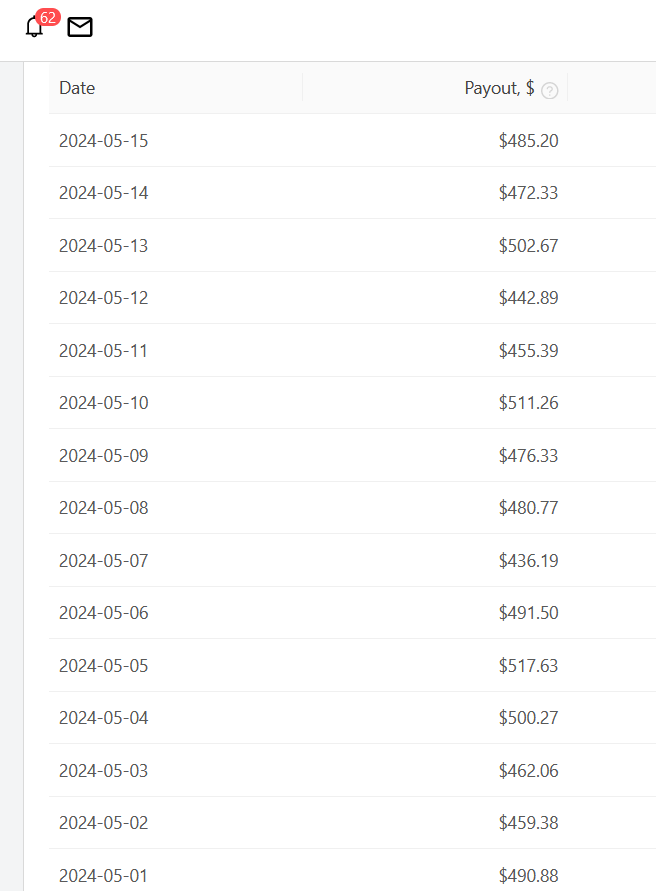The image size is (656, 891).
Task: Open the notifications bell icon
Action: pos(34,27)
